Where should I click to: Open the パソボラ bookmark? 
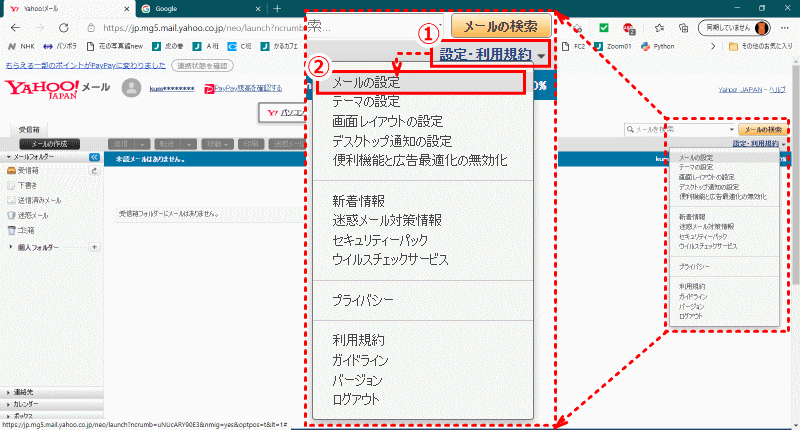point(60,46)
